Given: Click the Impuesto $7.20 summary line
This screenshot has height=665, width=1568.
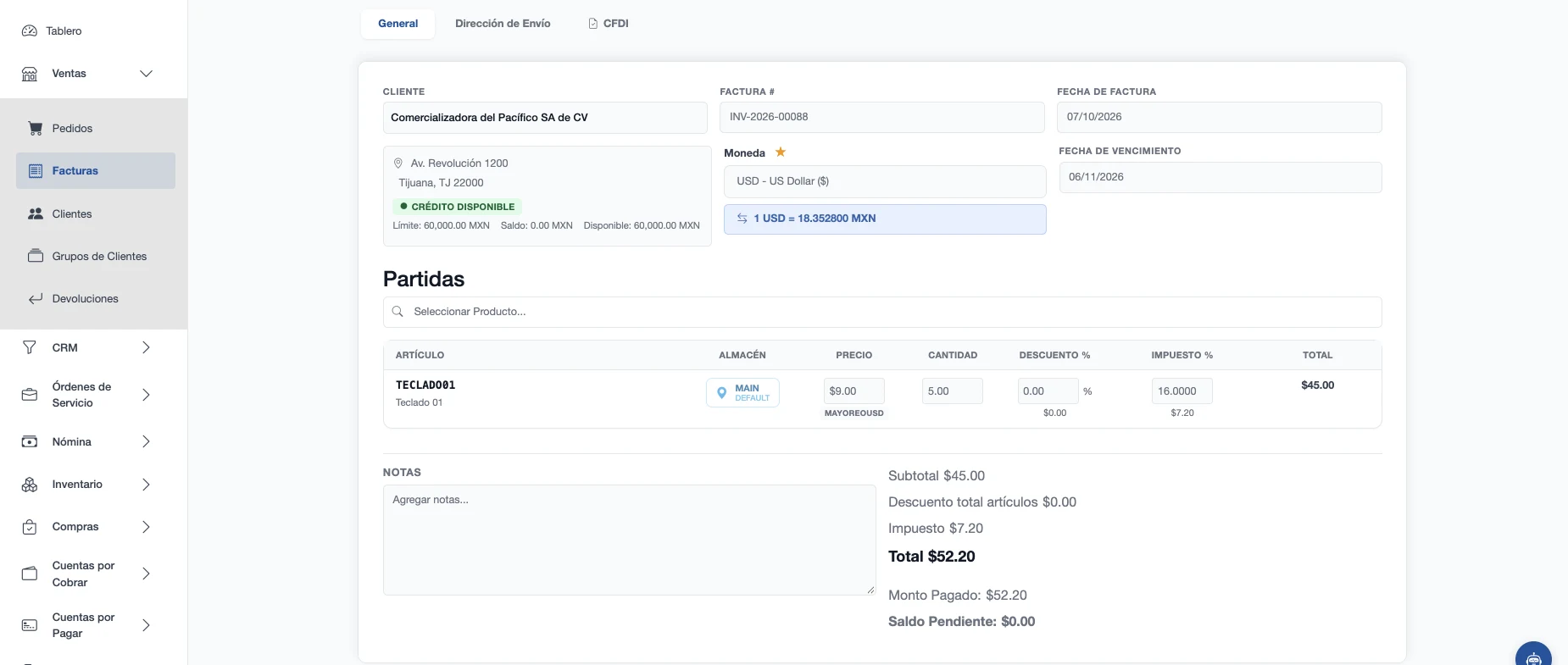Looking at the screenshot, I should coord(936,529).
